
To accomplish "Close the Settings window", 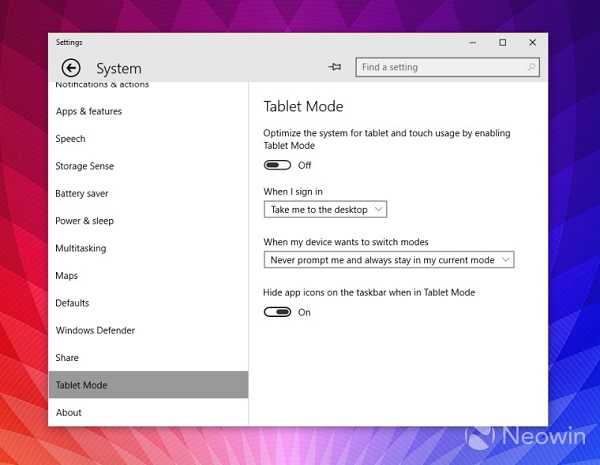I will (x=532, y=42).
